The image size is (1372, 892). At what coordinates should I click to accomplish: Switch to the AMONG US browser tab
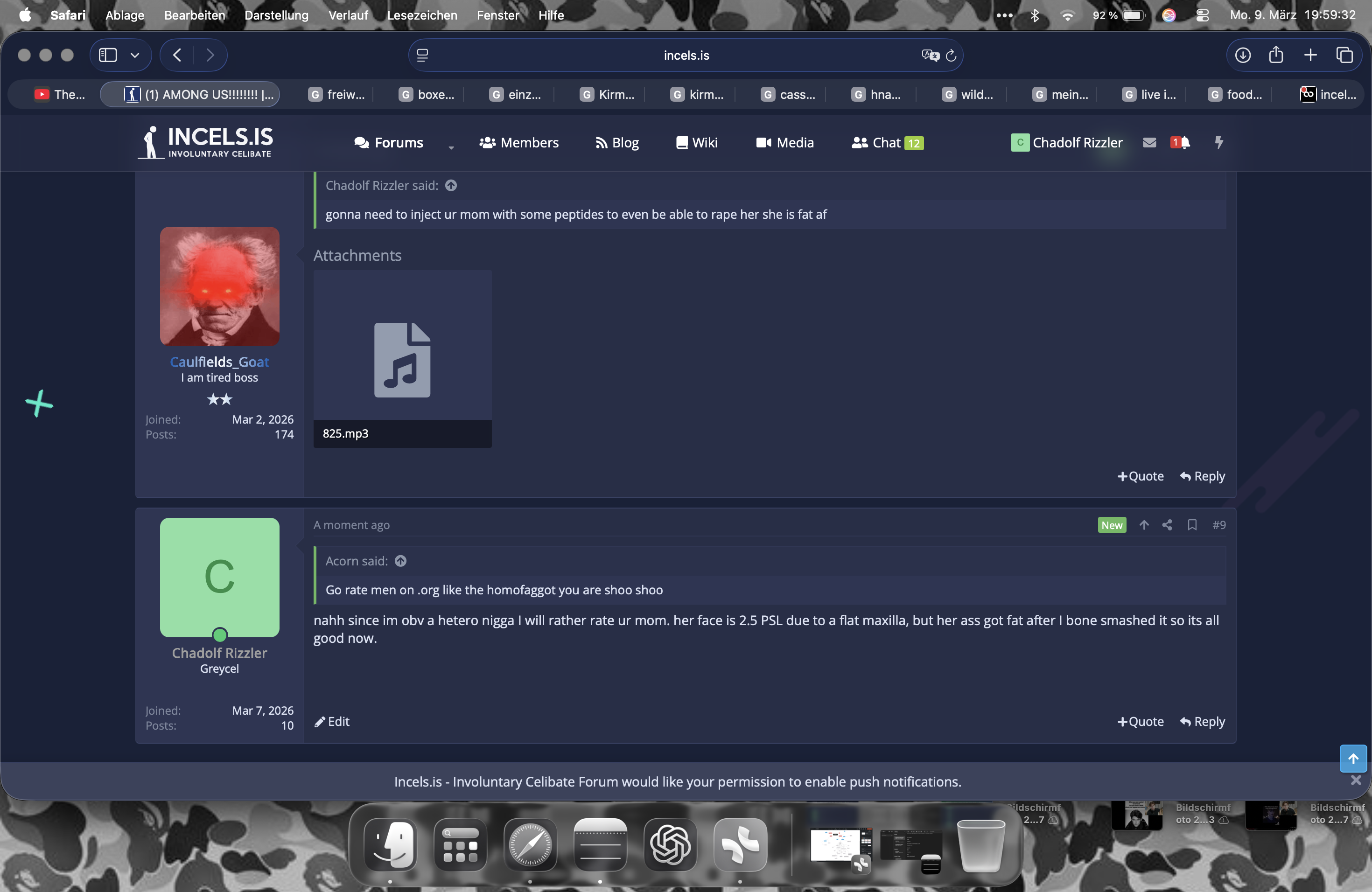[190, 95]
